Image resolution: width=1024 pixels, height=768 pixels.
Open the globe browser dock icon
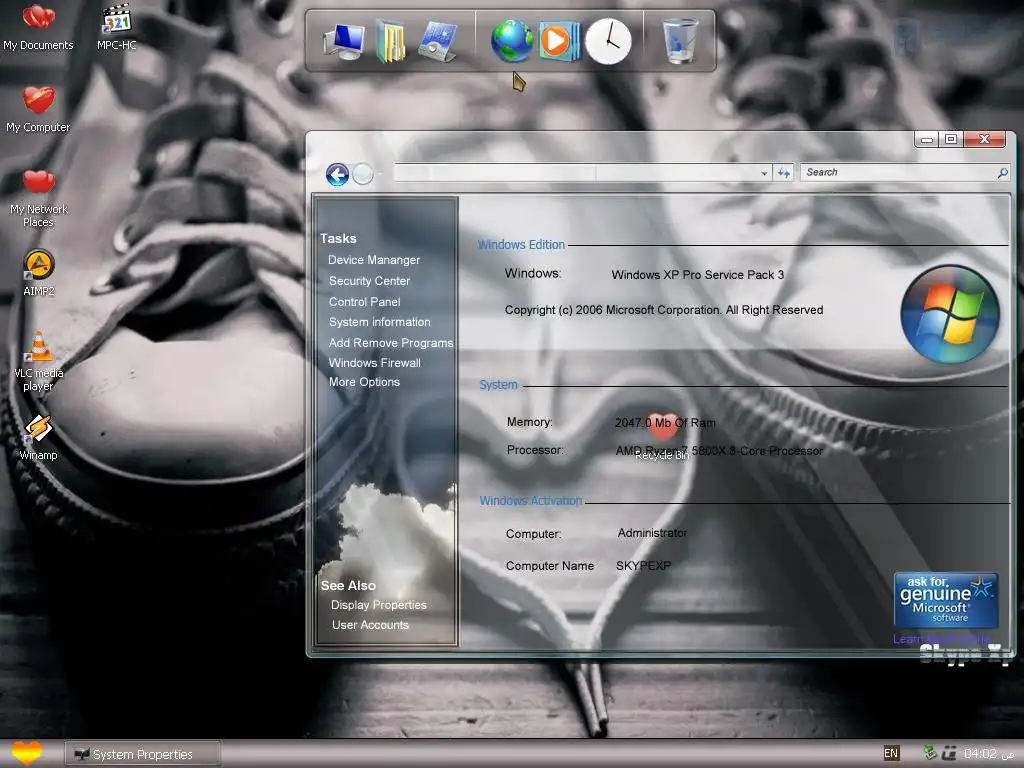tap(512, 41)
